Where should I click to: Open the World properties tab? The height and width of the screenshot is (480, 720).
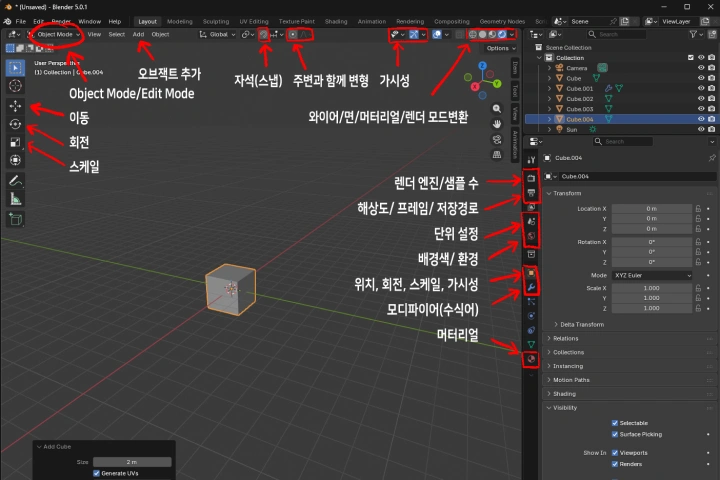tap(531, 236)
